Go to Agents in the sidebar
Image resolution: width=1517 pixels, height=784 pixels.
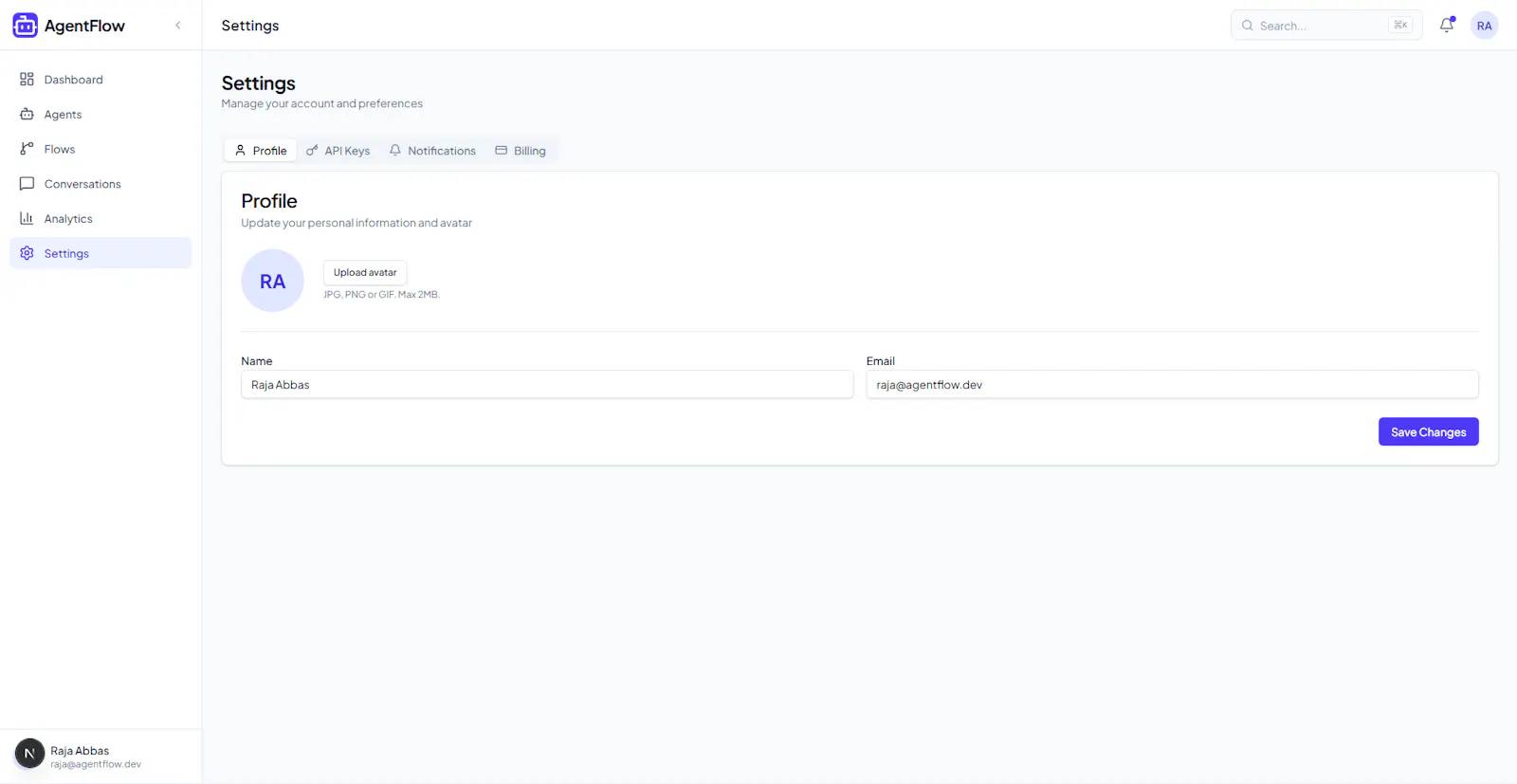tap(101, 115)
